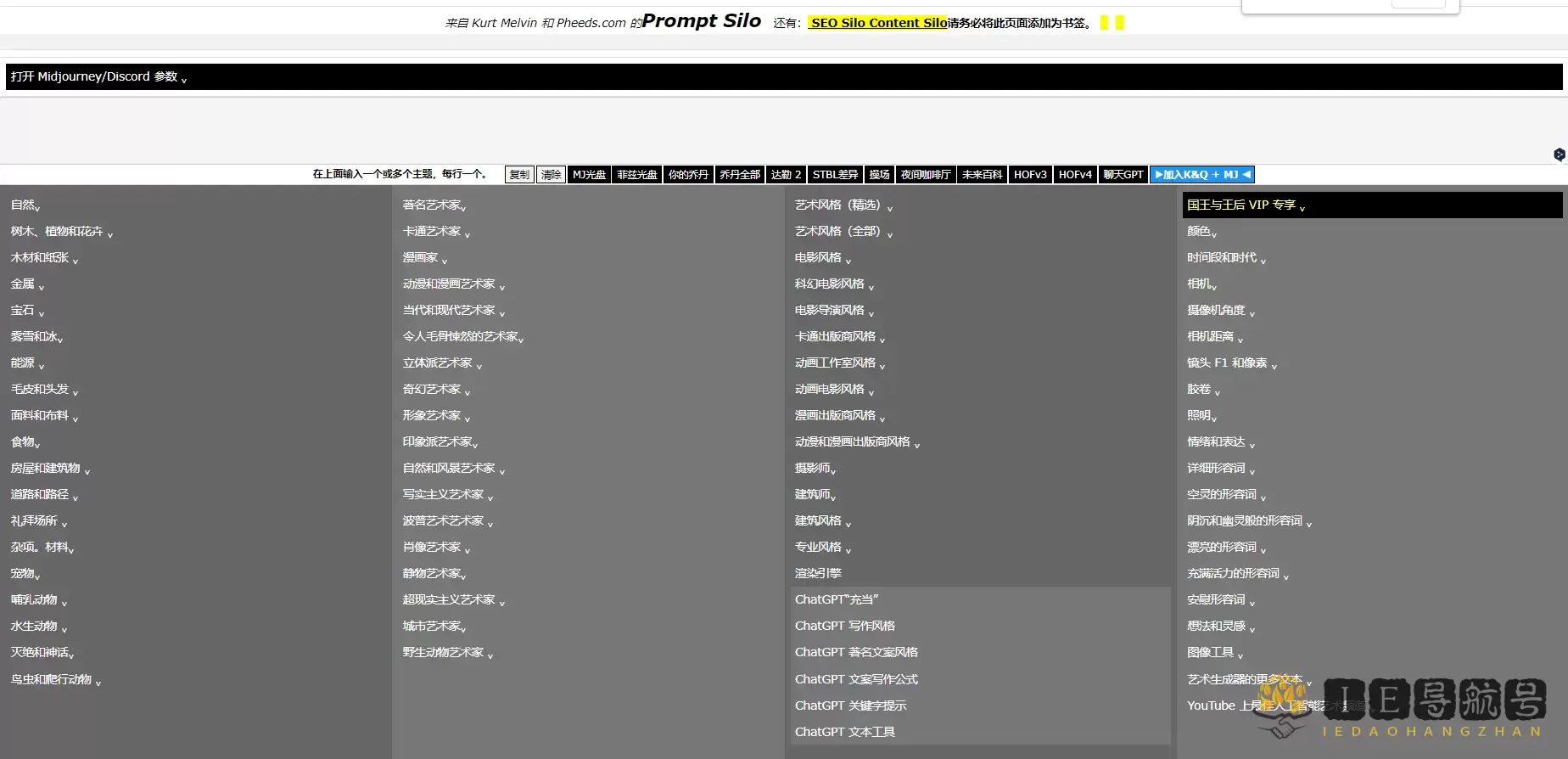The width and height of the screenshot is (1568, 759).
Task: Select the ChatGPT 文本工具 menu item
Action: click(844, 732)
